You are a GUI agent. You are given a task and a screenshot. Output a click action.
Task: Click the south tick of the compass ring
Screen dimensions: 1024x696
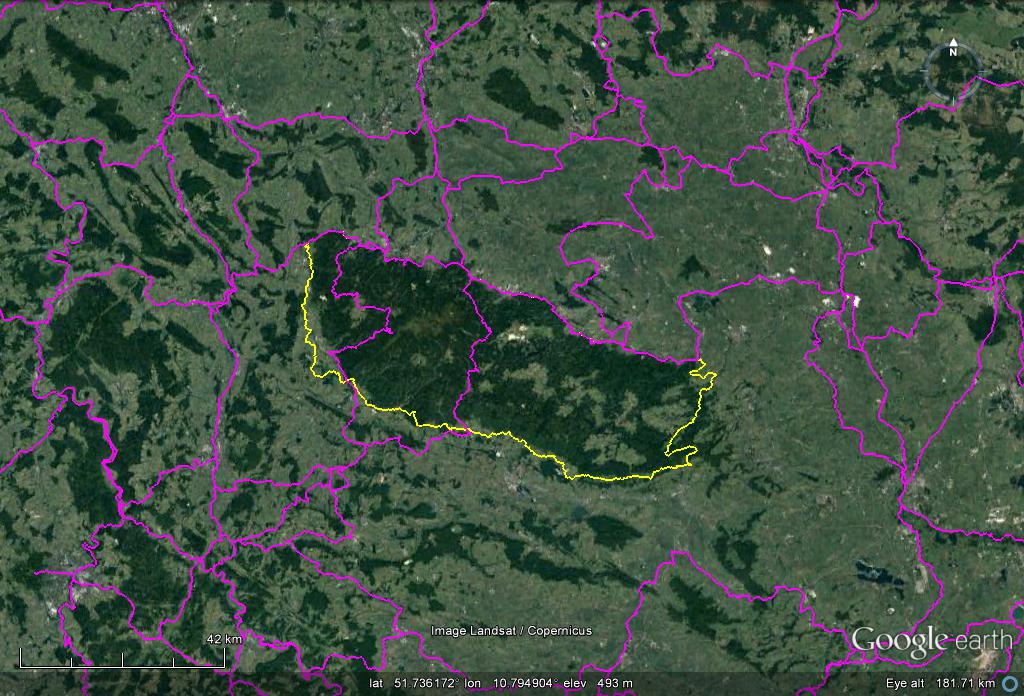click(954, 98)
